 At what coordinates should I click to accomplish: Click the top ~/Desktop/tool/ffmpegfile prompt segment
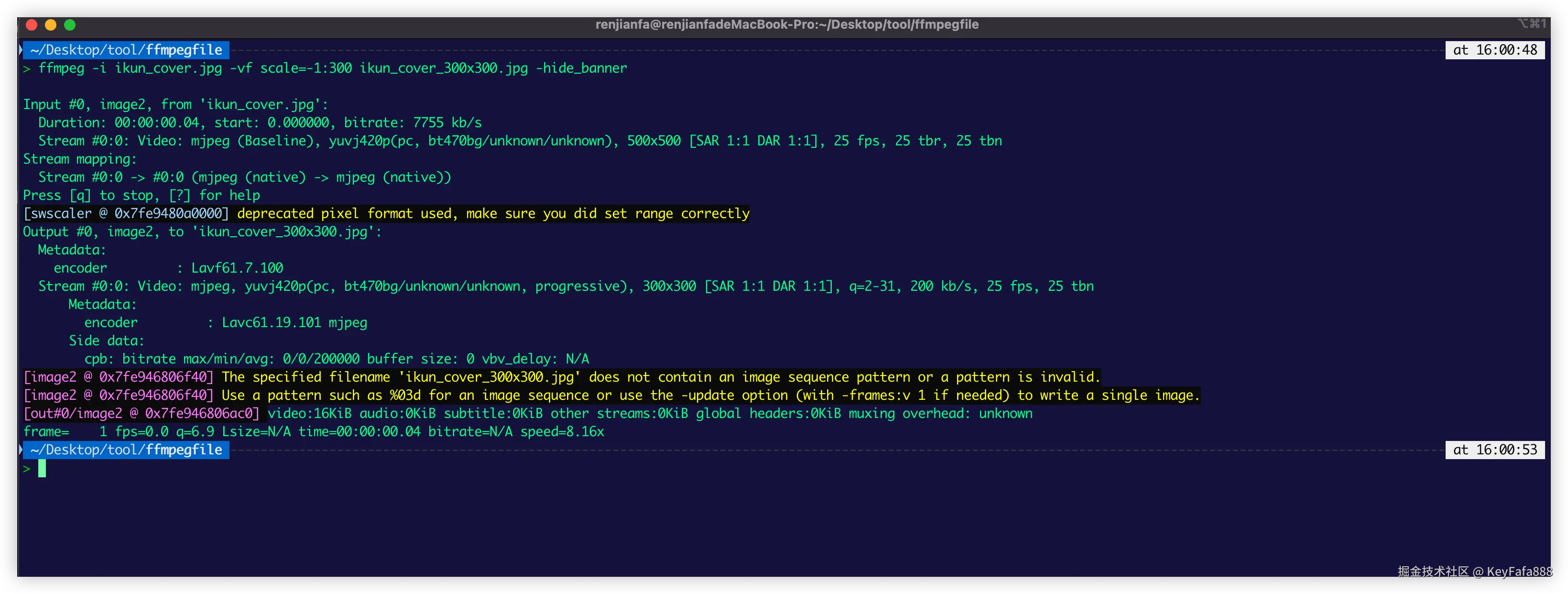click(126, 50)
